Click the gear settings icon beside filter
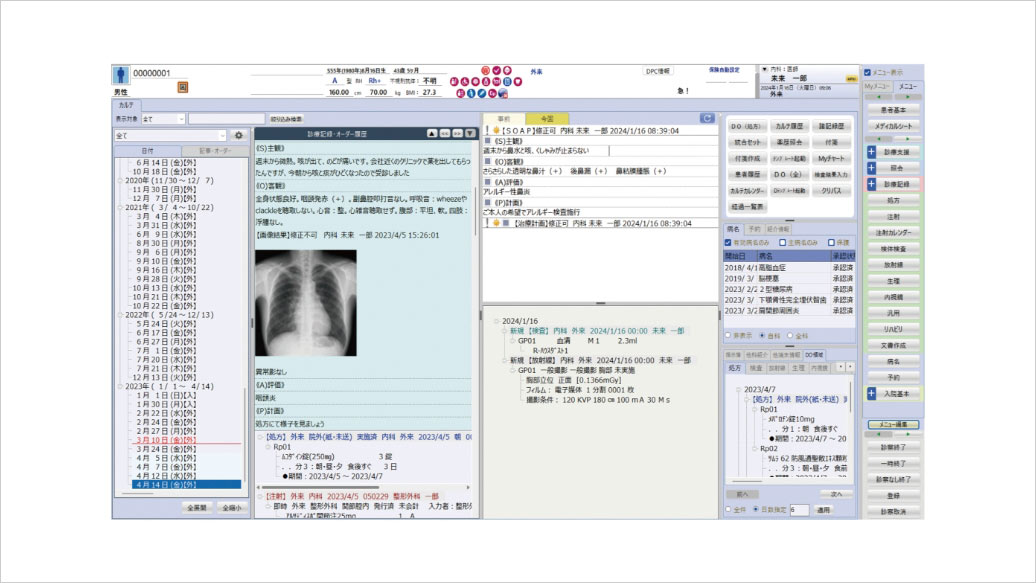The image size is (1036, 583). (x=238, y=135)
